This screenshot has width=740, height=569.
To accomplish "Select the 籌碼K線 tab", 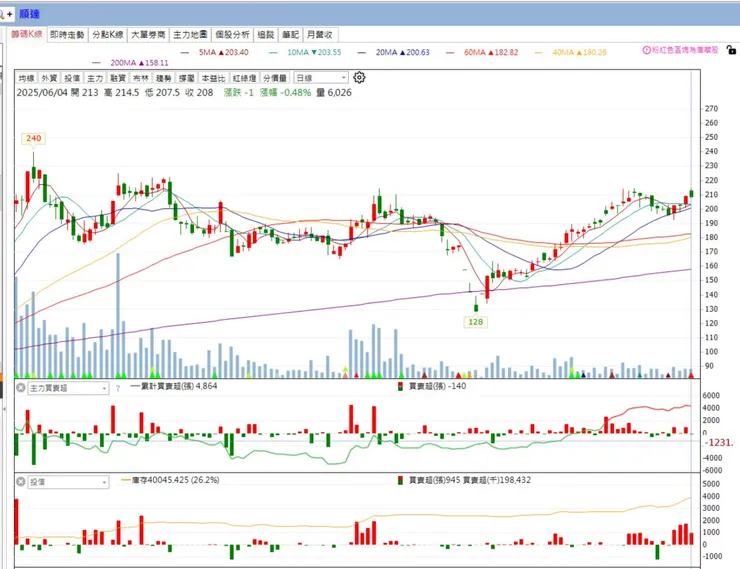I will coord(27,34).
